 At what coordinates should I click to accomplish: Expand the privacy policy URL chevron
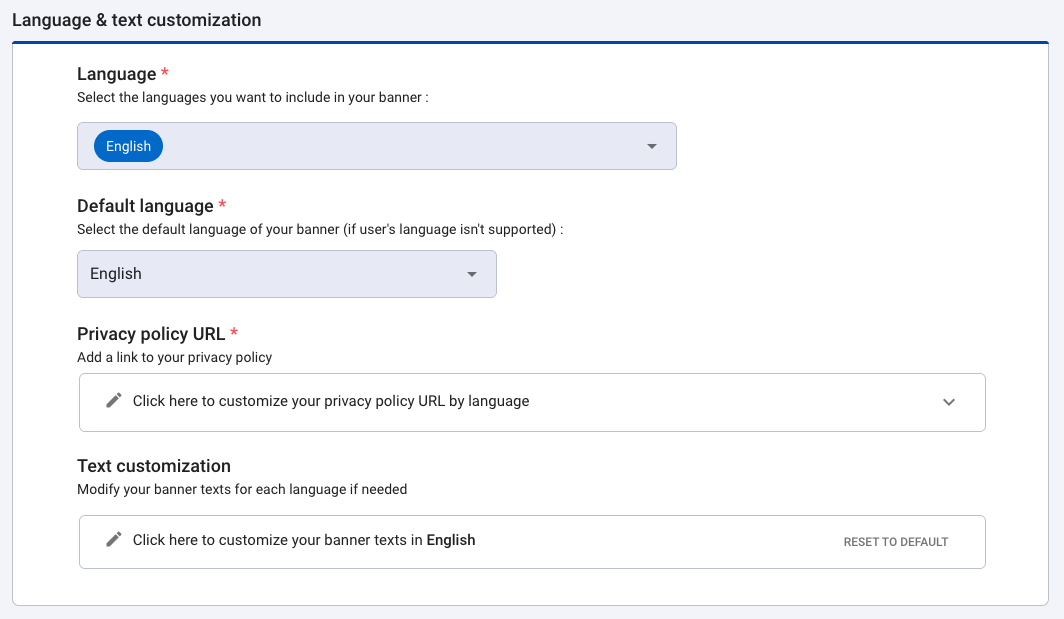(x=949, y=402)
